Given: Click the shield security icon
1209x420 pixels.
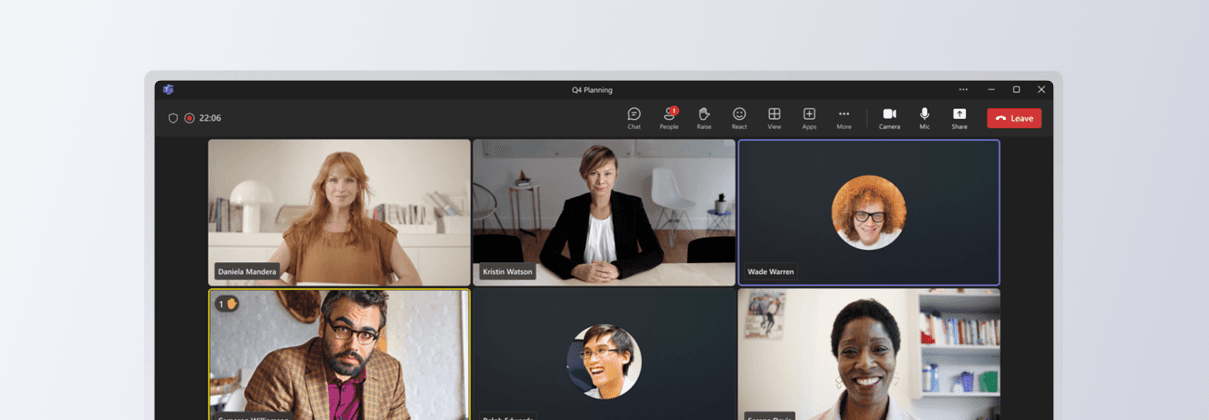Looking at the screenshot, I should point(173,118).
